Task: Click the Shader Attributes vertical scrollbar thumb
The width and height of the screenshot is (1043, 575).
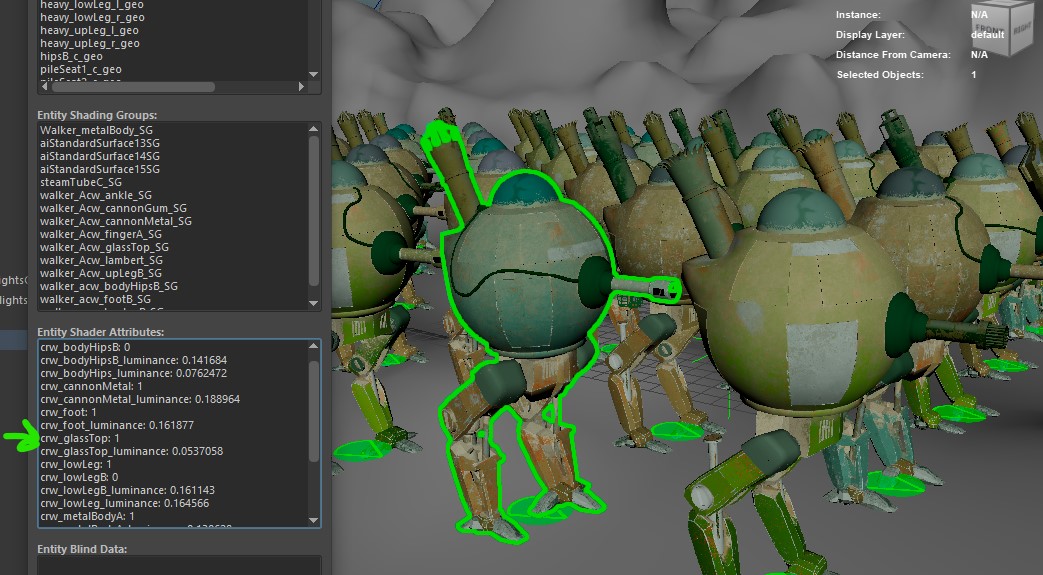Action: [x=314, y=413]
